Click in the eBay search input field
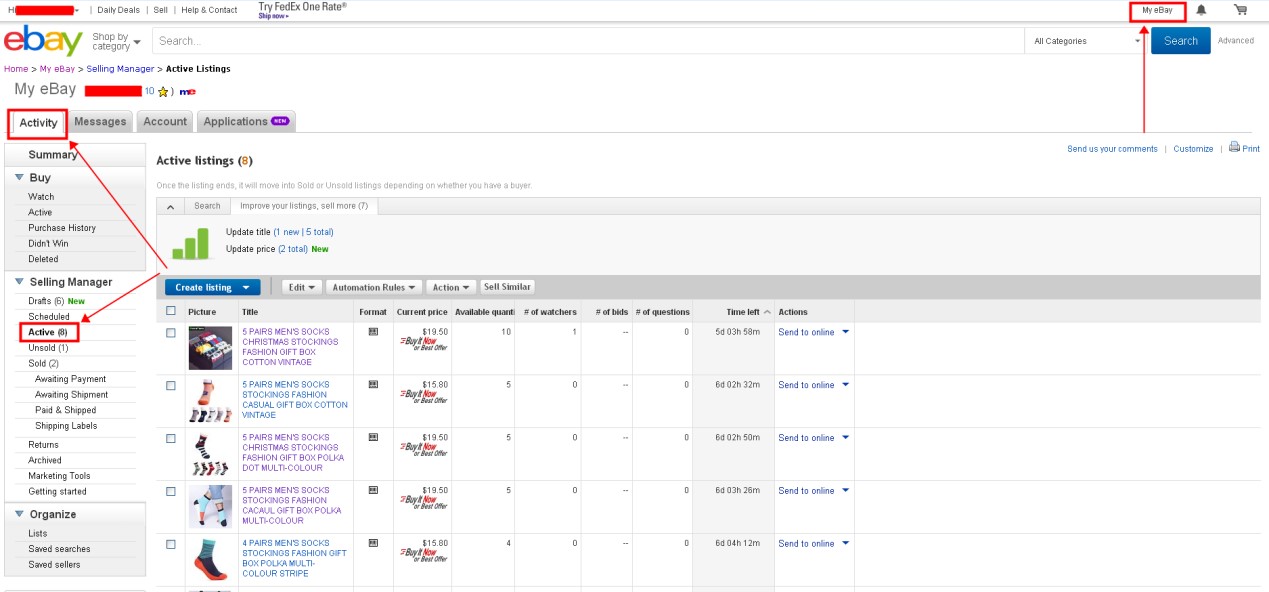 [x=588, y=41]
